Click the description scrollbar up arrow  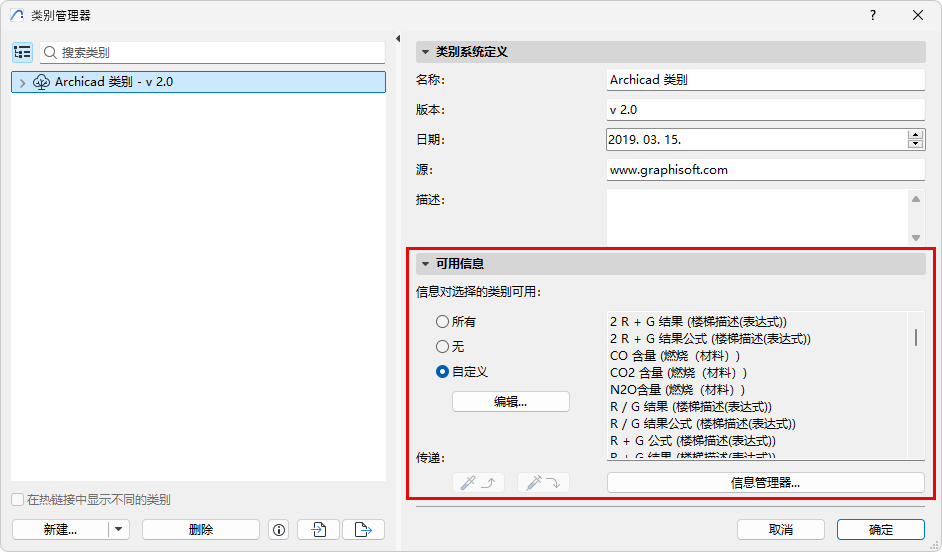[x=916, y=199]
